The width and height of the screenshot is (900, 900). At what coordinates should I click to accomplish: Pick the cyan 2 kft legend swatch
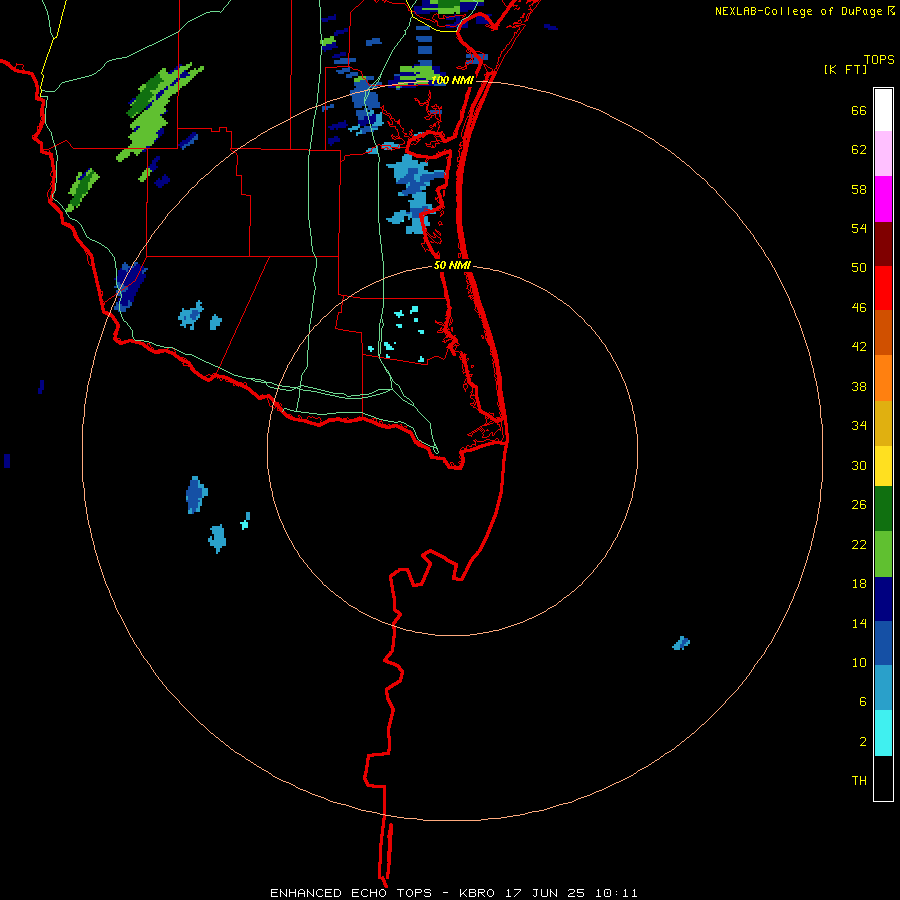click(x=883, y=733)
